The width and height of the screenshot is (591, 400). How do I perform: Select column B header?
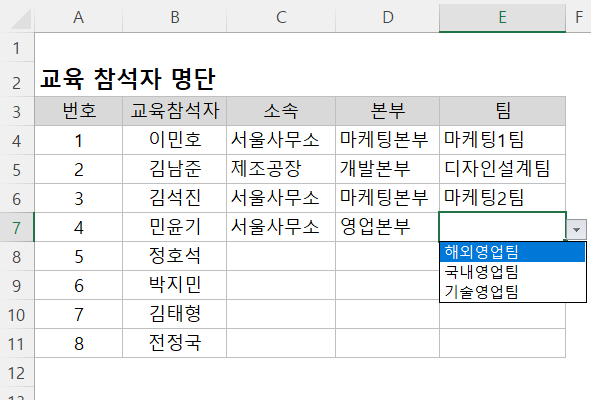(x=175, y=17)
